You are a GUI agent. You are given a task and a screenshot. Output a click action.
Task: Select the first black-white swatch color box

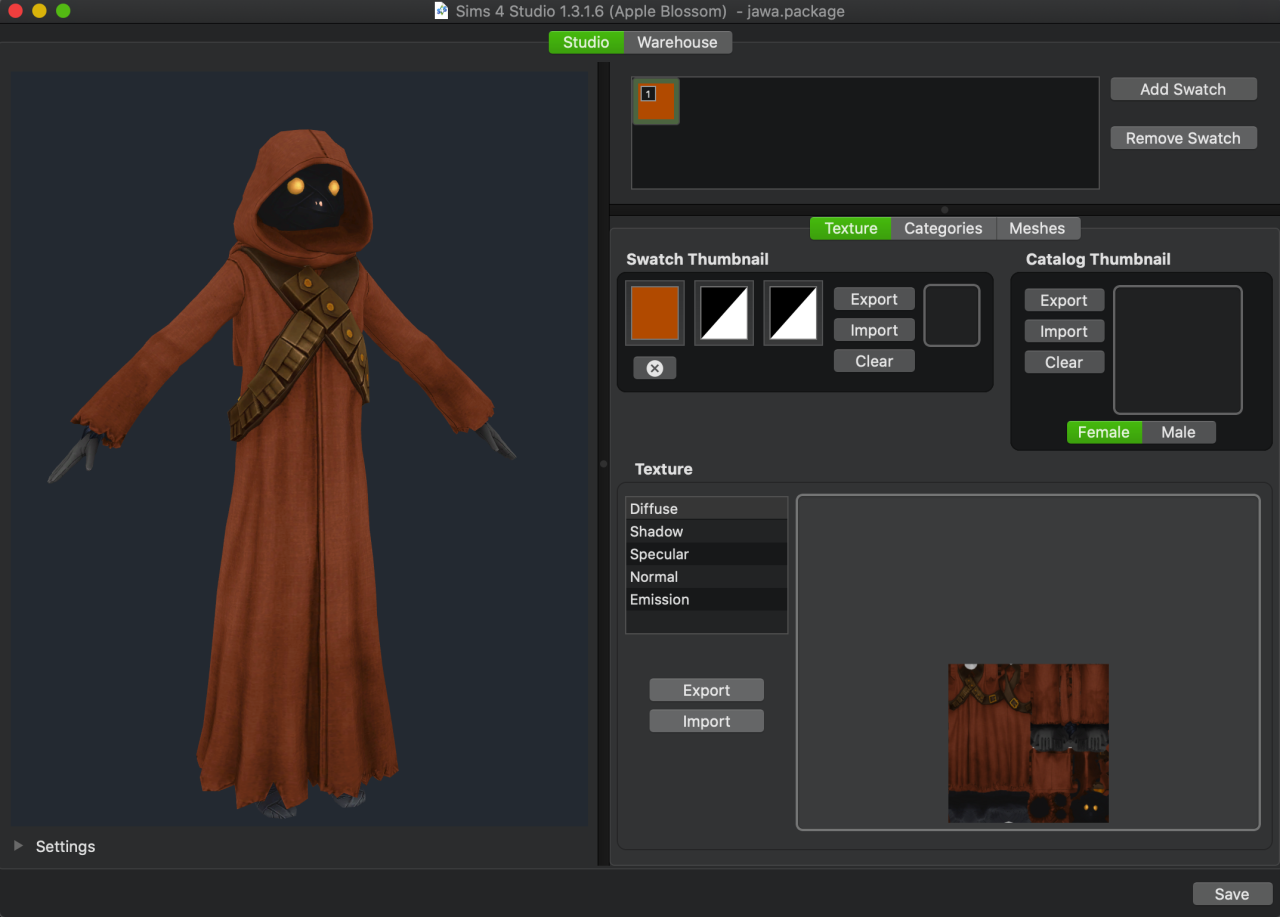pyautogui.click(x=724, y=313)
